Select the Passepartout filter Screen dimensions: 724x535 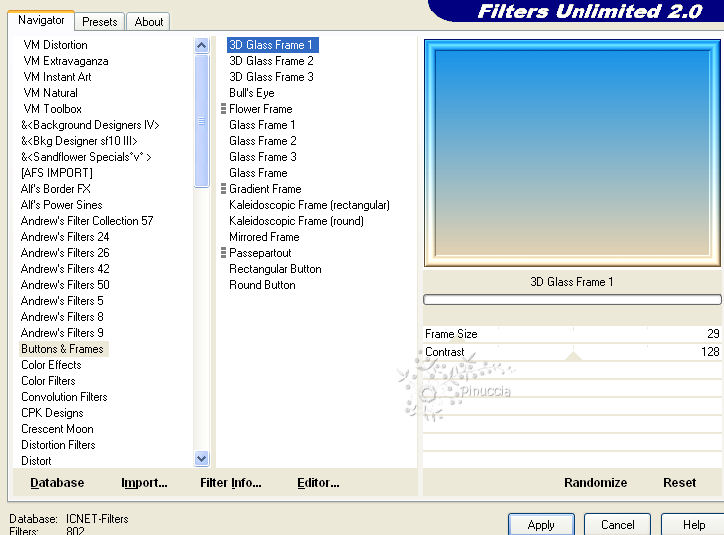260,253
